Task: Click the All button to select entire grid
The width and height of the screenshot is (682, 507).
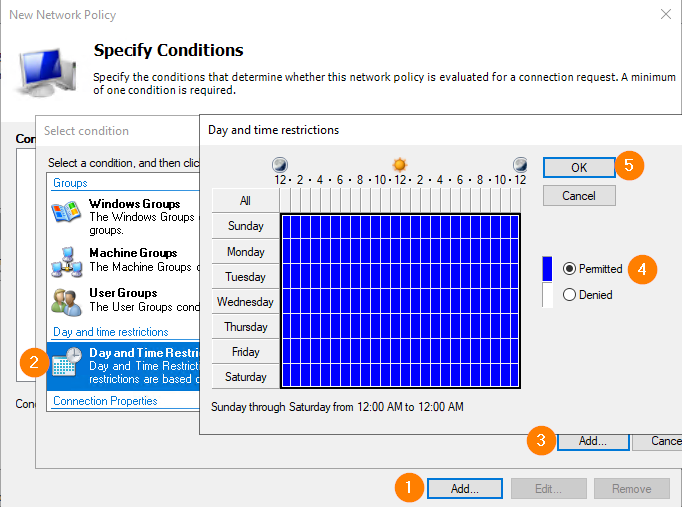Action: (245, 201)
